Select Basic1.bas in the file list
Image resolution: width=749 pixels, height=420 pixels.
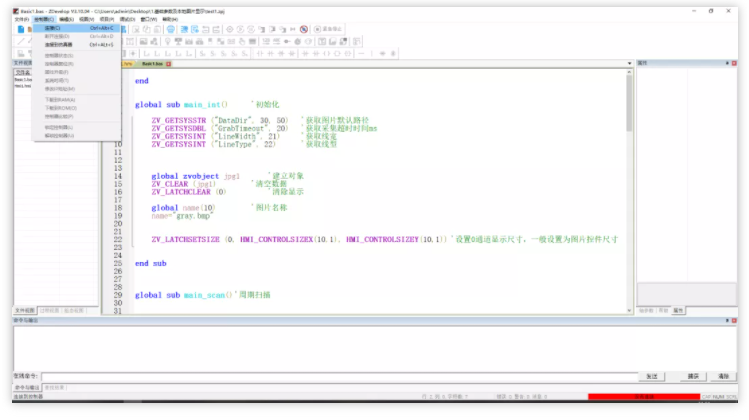22,80
